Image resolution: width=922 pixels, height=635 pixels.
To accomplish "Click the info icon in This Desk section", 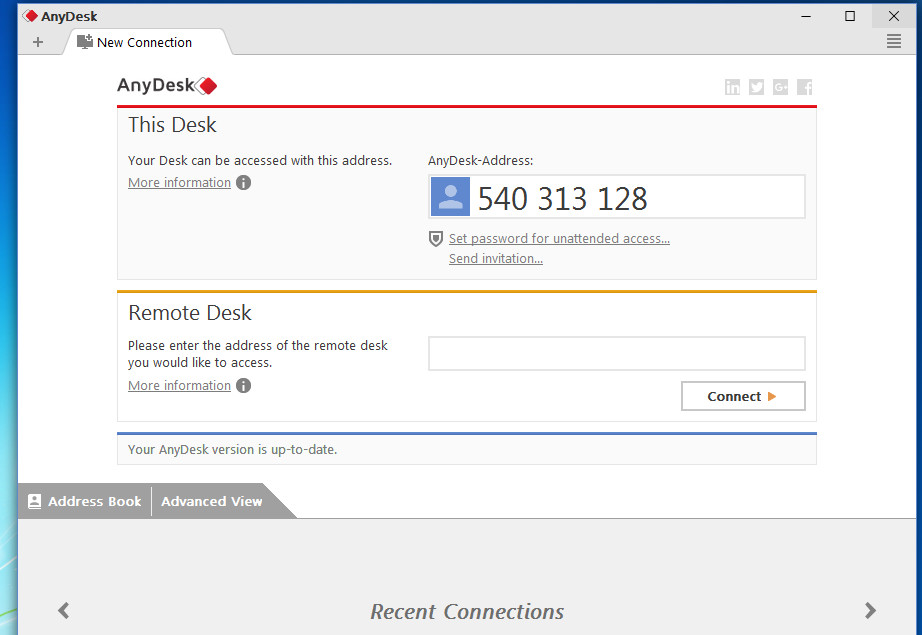I will pyautogui.click(x=243, y=183).
